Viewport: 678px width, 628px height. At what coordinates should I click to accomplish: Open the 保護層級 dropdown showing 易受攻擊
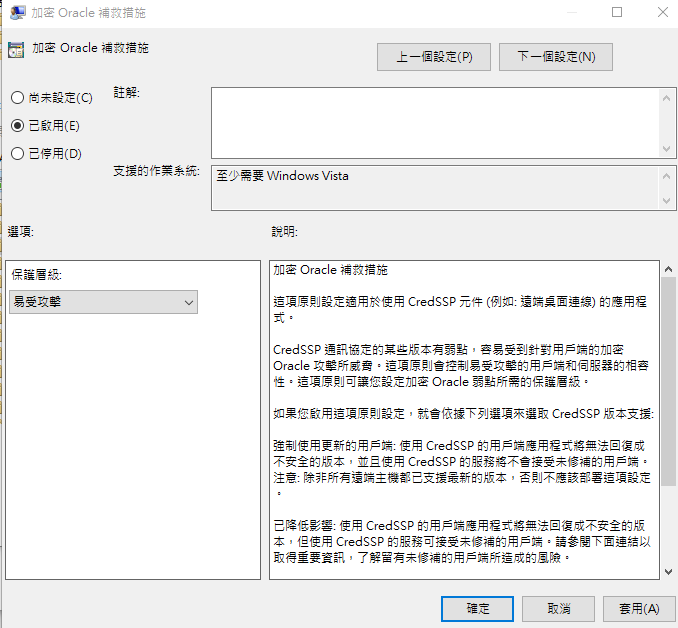point(103,301)
